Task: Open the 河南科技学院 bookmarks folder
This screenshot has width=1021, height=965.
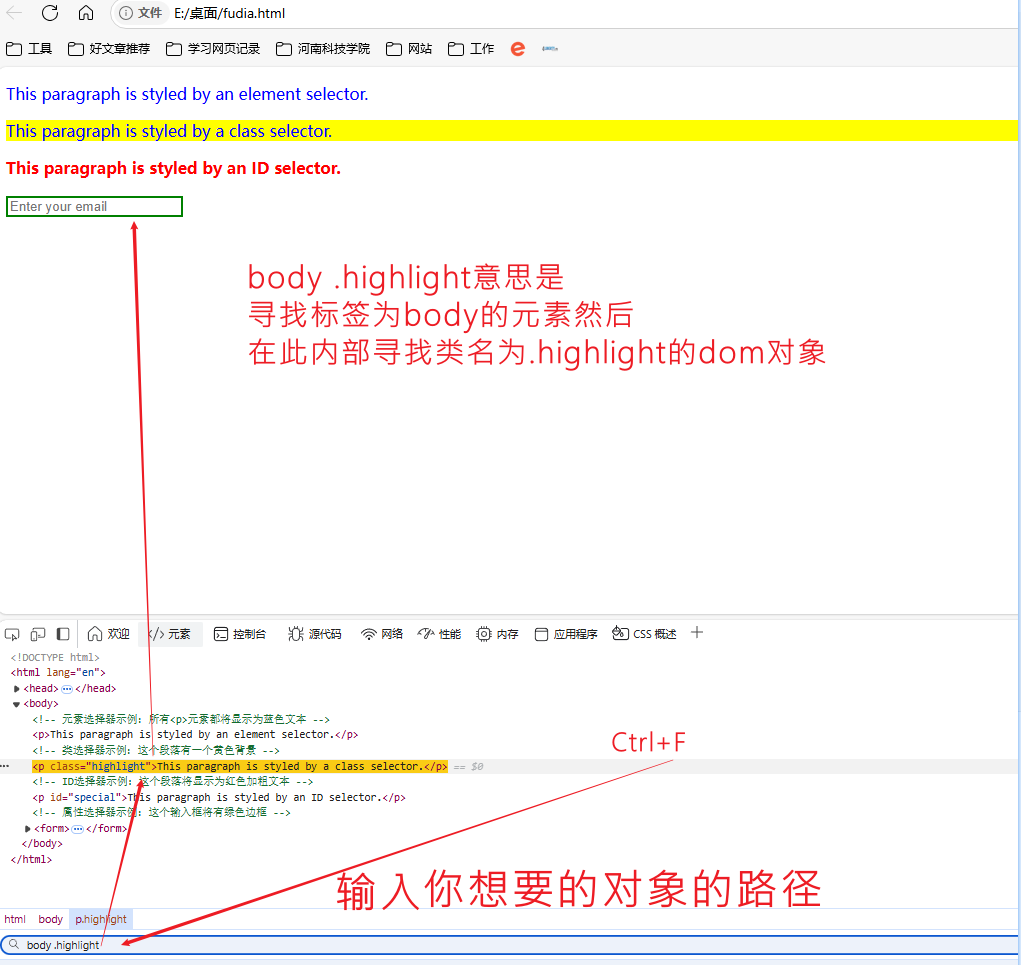Action: [323, 49]
